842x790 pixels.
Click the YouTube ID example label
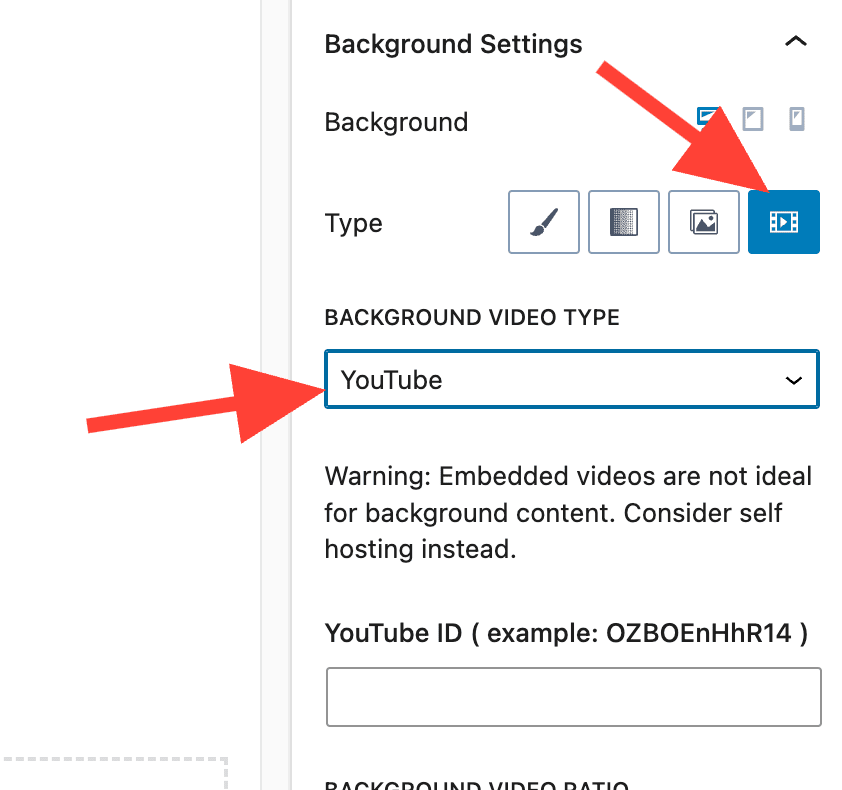tap(566, 633)
